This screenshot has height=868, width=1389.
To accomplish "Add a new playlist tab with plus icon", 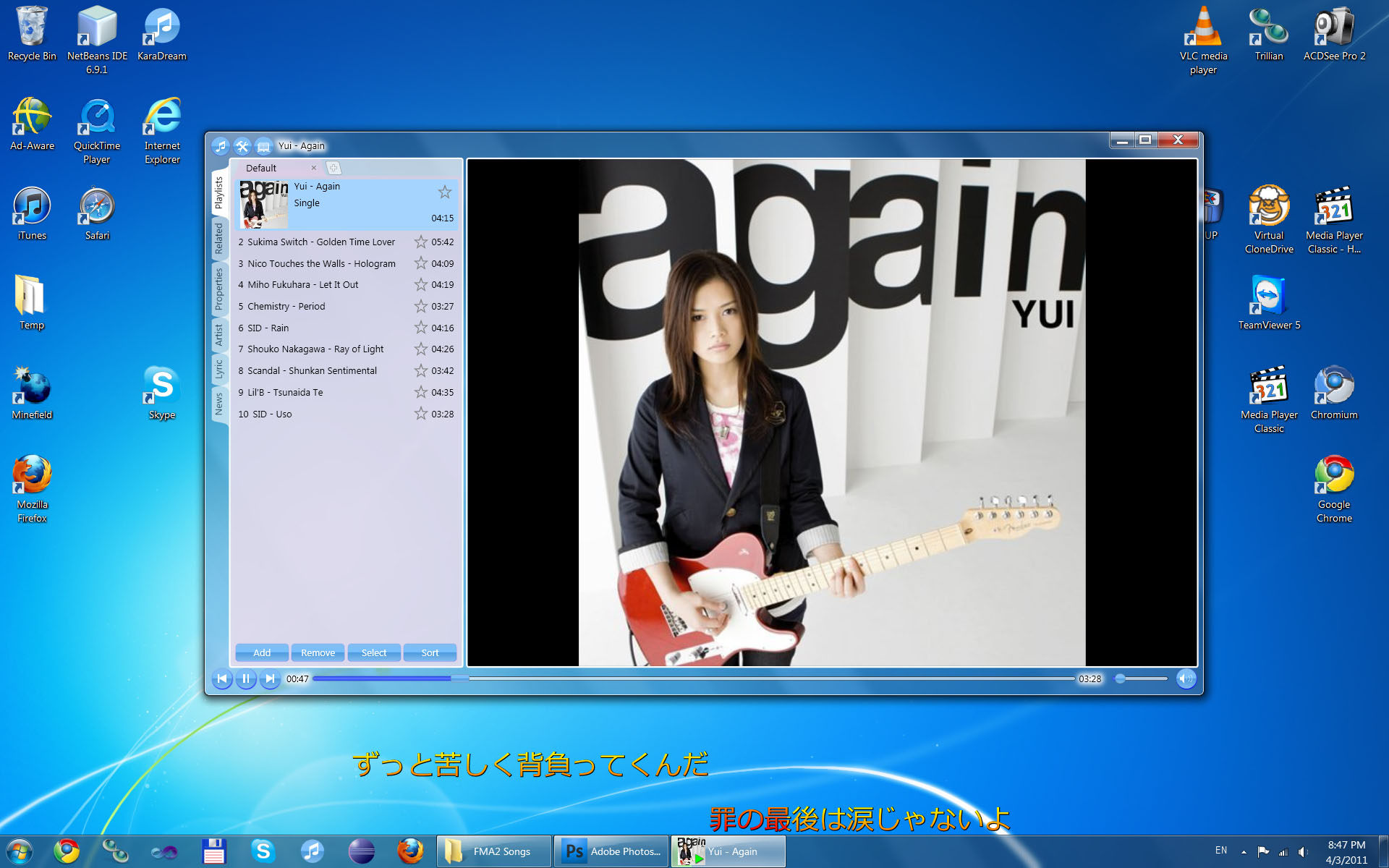I will click(x=334, y=168).
